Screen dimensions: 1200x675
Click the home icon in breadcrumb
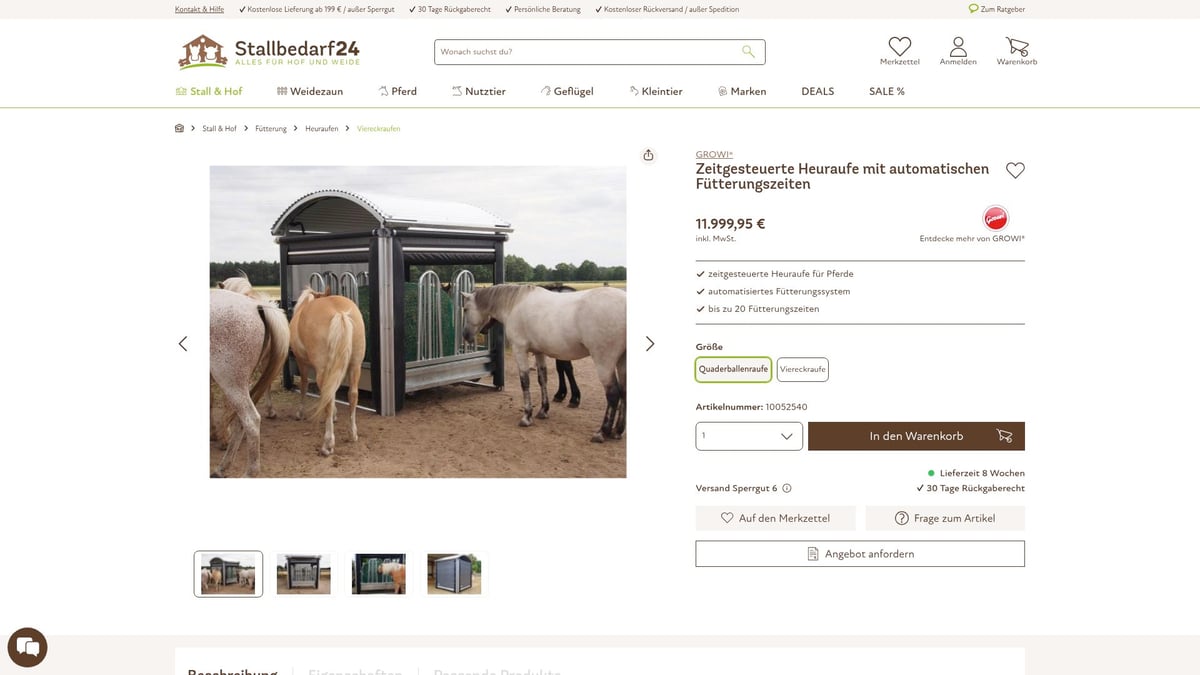(x=179, y=128)
